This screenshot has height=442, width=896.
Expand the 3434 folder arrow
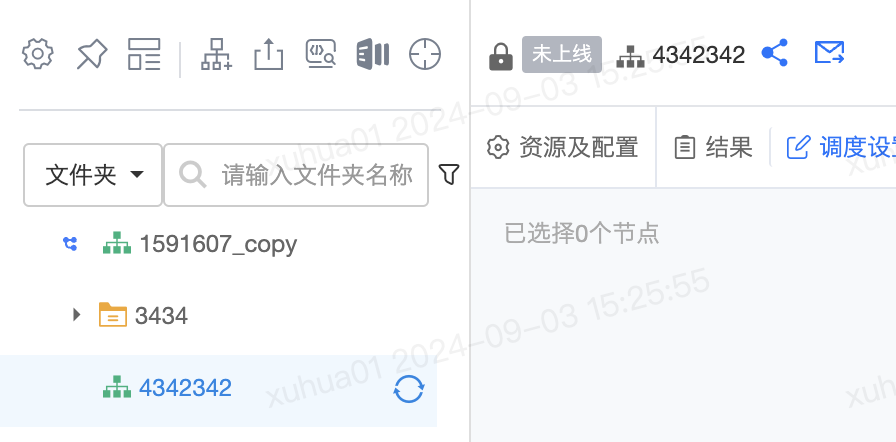pyautogui.click(x=77, y=314)
